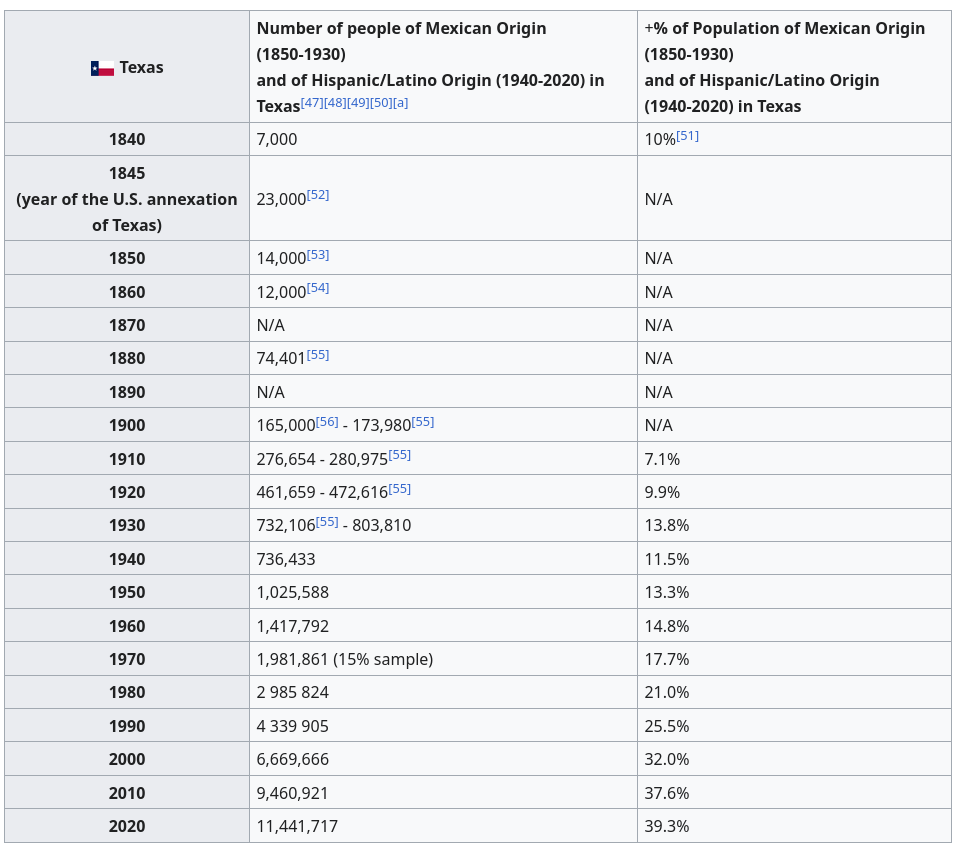Select the 1850 row header
The height and width of the screenshot is (858, 963).
click(x=127, y=258)
